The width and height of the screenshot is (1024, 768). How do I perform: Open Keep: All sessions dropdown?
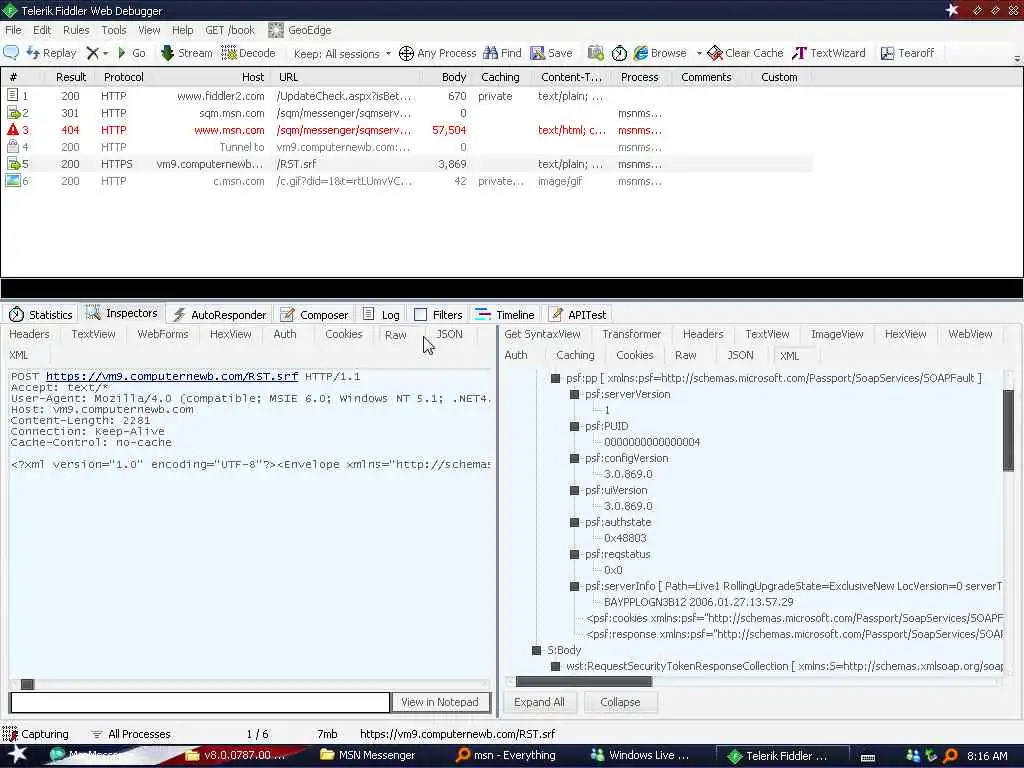click(x=342, y=54)
